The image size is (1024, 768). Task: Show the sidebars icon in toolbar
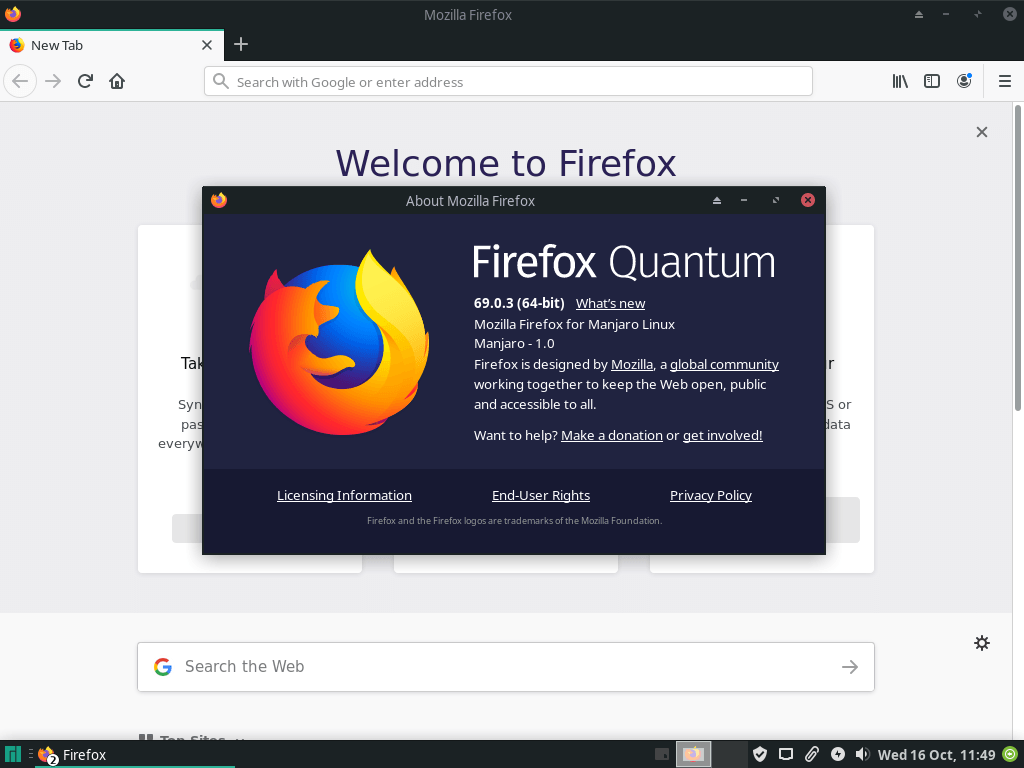pos(932,81)
